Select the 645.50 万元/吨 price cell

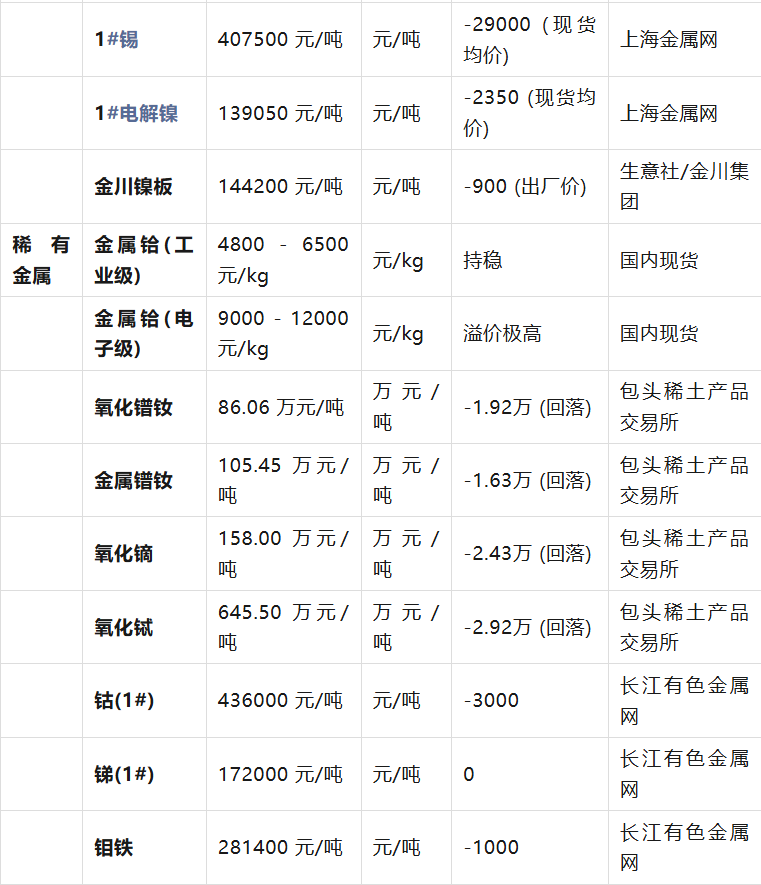pos(283,627)
